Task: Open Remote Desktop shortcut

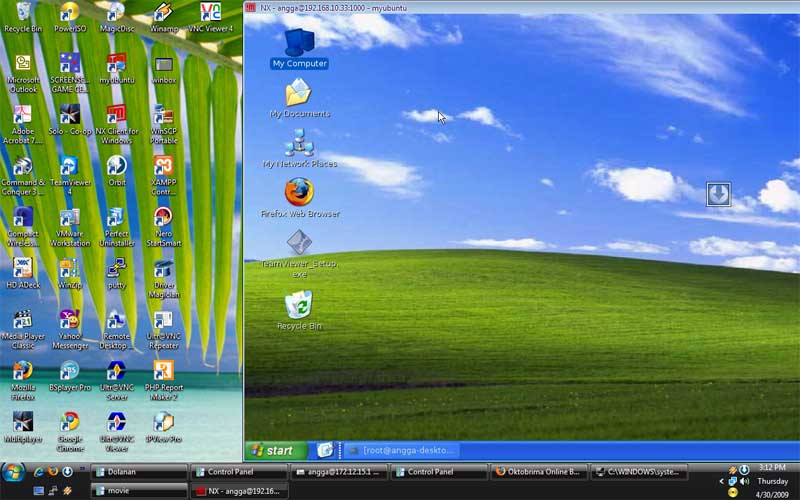Action: [116, 330]
